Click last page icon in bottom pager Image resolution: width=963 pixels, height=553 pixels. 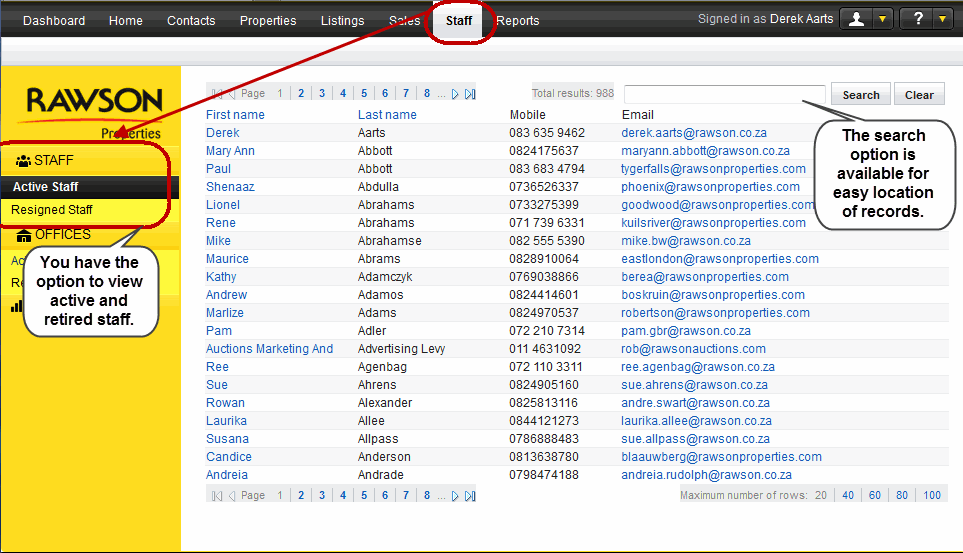click(x=470, y=496)
